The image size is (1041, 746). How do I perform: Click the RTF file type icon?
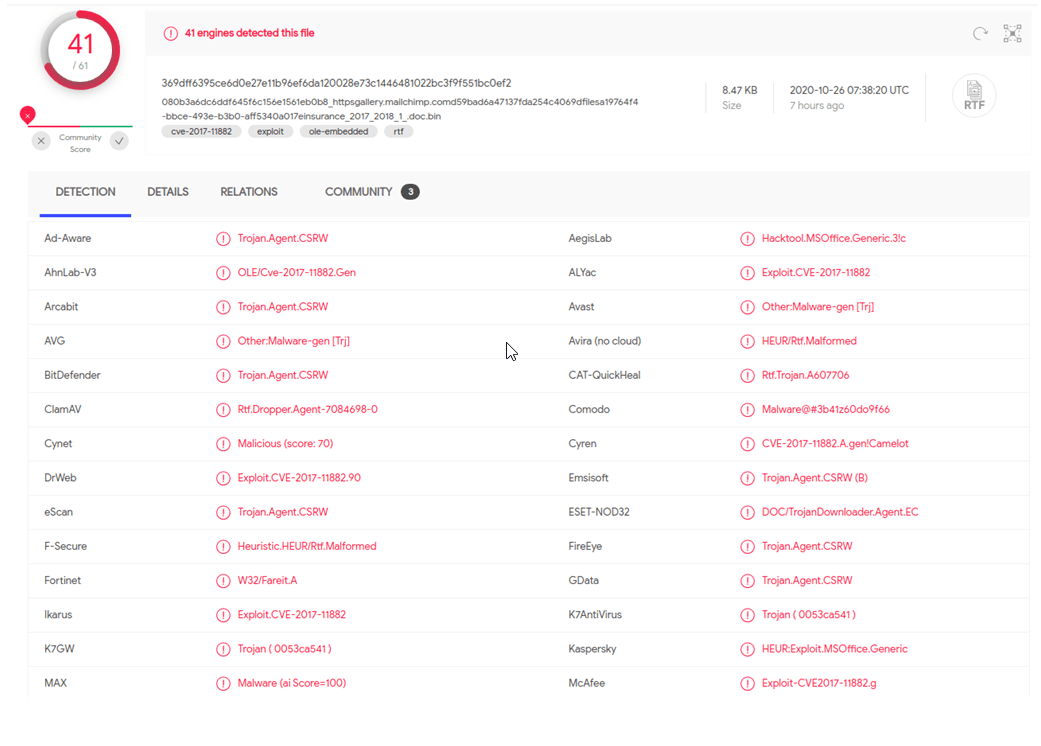tap(974, 96)
